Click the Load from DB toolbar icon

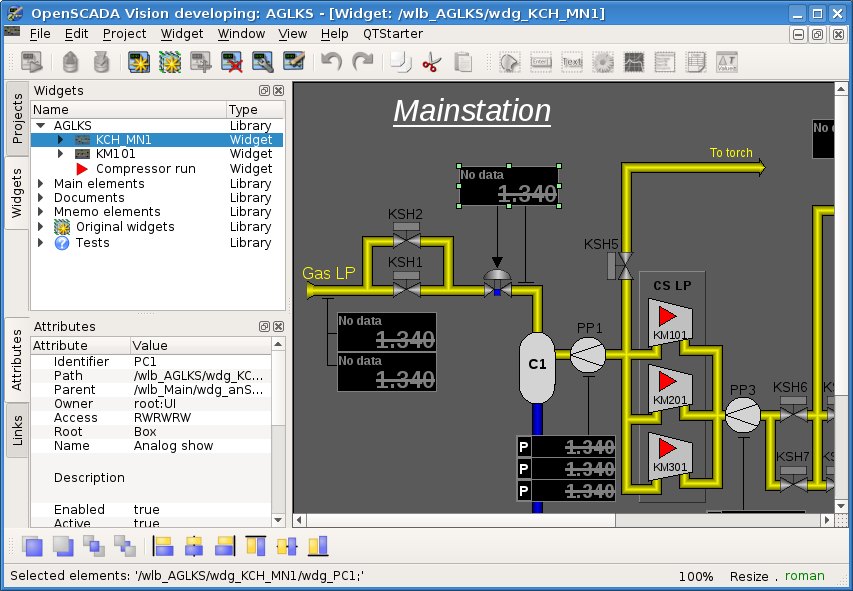[70, 62]
